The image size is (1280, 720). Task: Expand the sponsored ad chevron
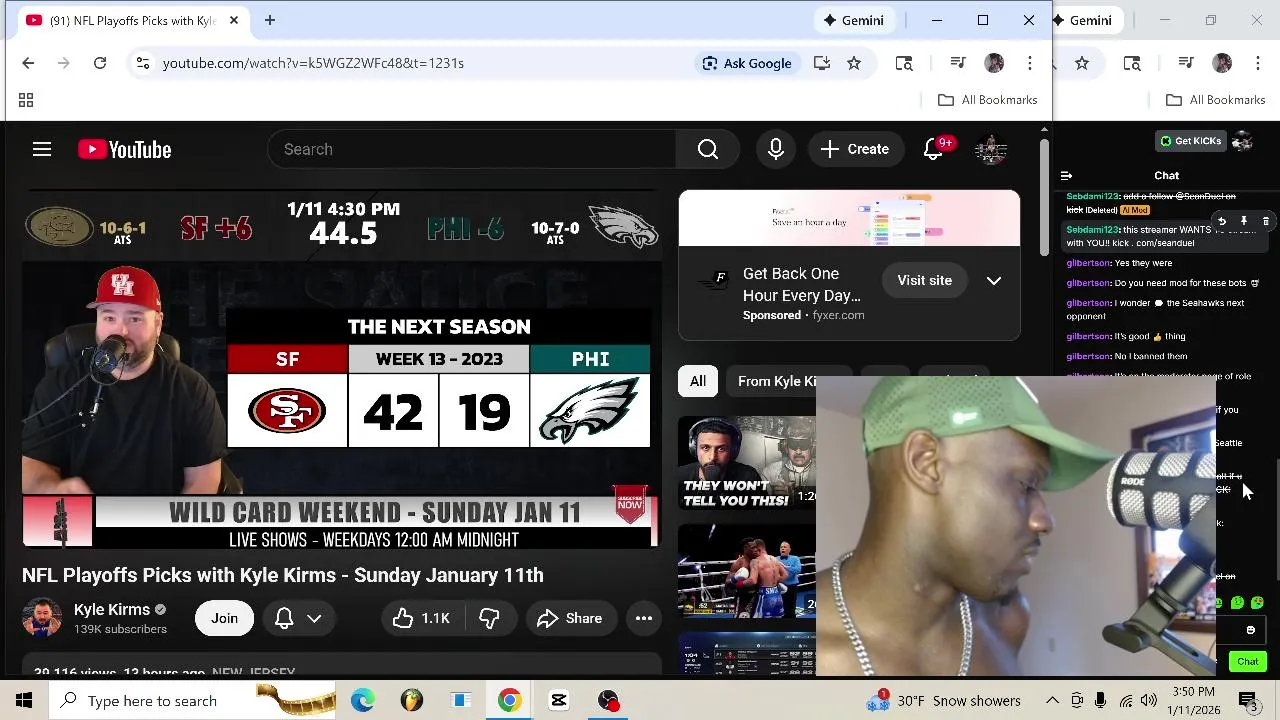click(994, 280)
